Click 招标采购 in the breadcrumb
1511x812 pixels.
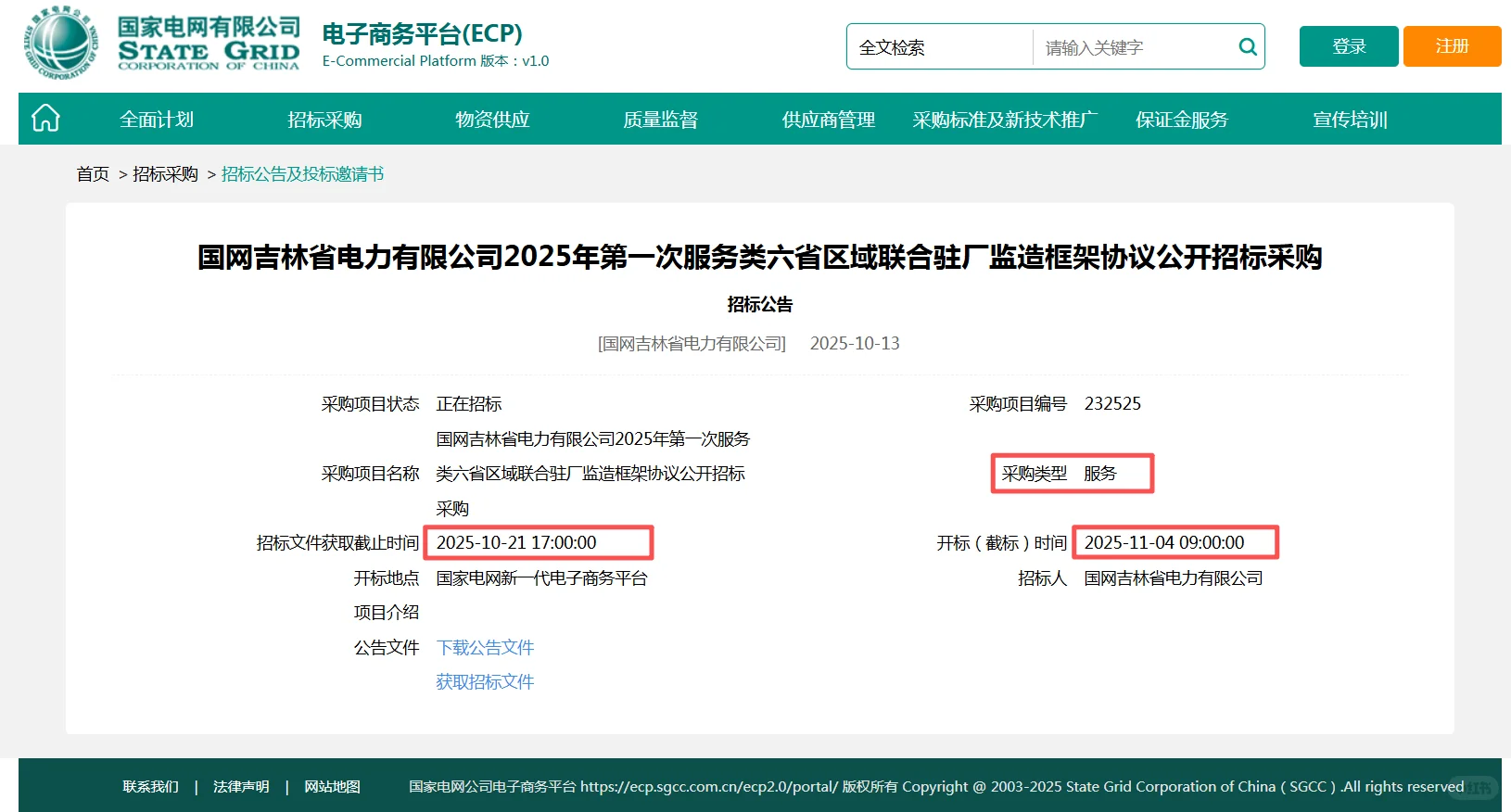[165, 174]
